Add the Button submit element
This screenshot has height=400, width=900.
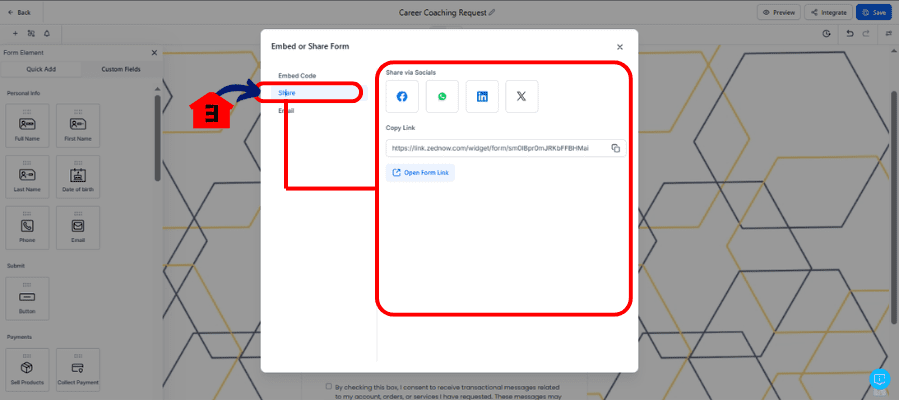27,298
